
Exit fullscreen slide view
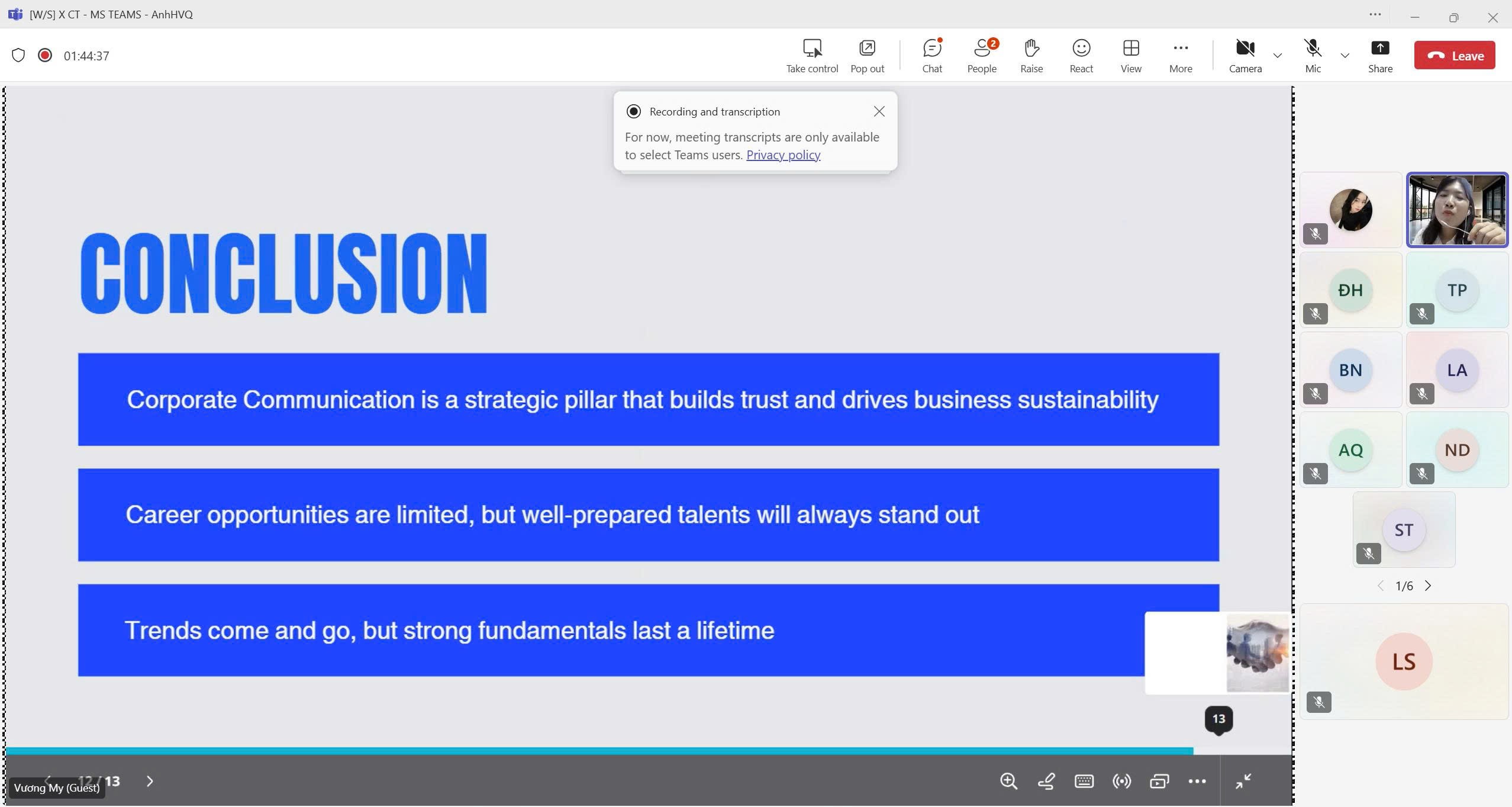tap(1243, 781)
